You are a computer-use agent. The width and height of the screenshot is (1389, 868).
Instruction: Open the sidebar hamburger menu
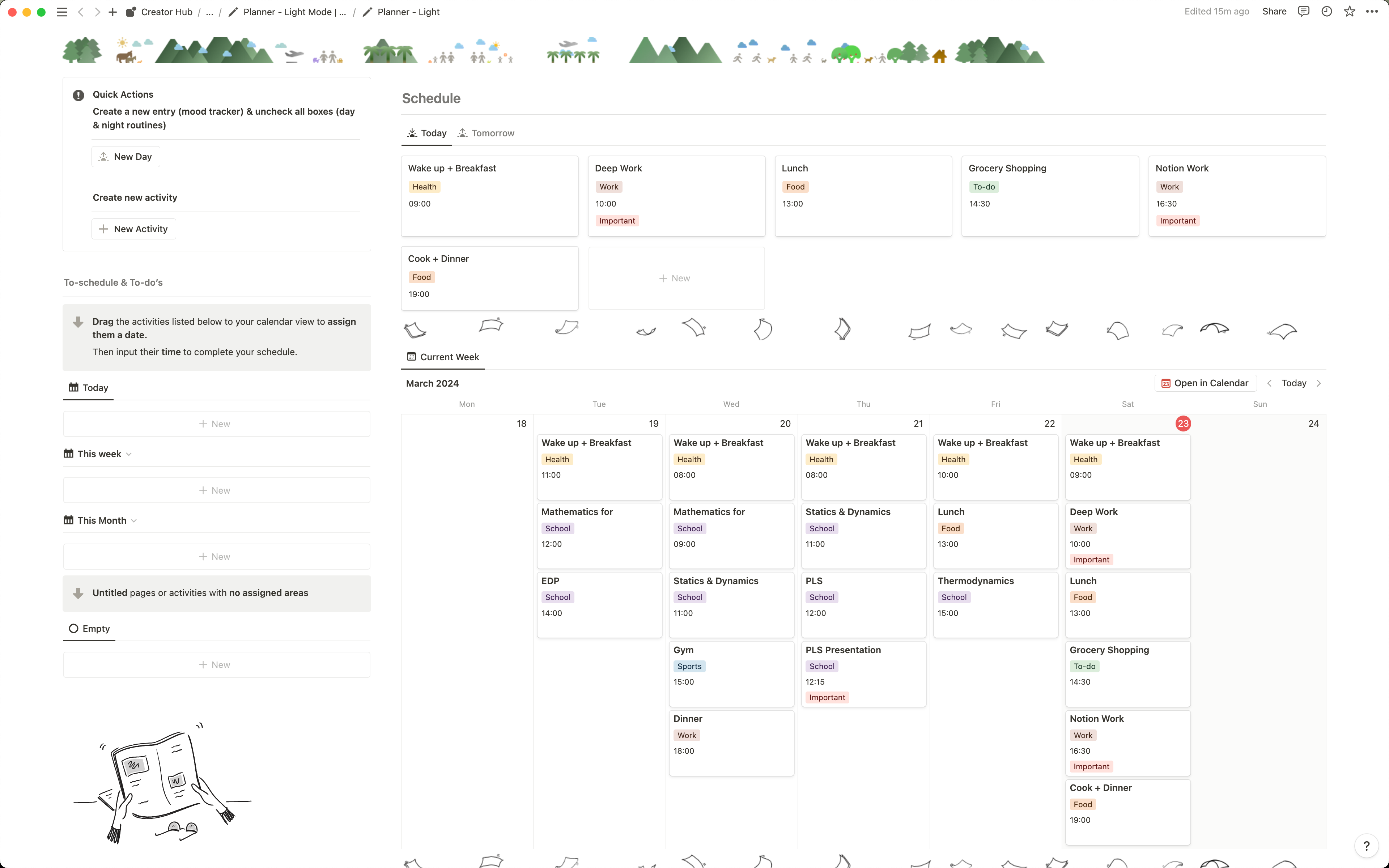click(61, 12)
